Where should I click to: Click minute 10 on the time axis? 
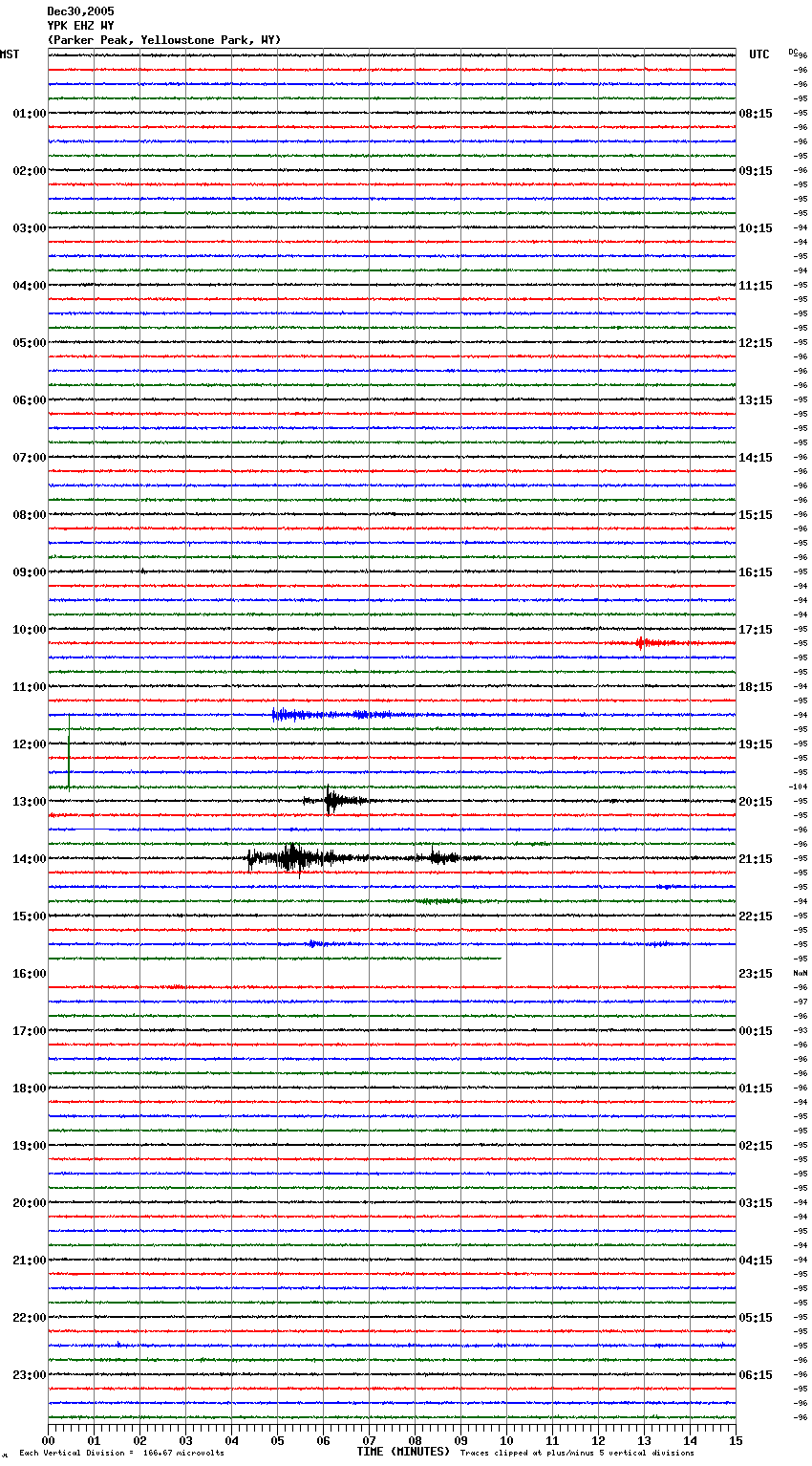tap(506, 1441)
